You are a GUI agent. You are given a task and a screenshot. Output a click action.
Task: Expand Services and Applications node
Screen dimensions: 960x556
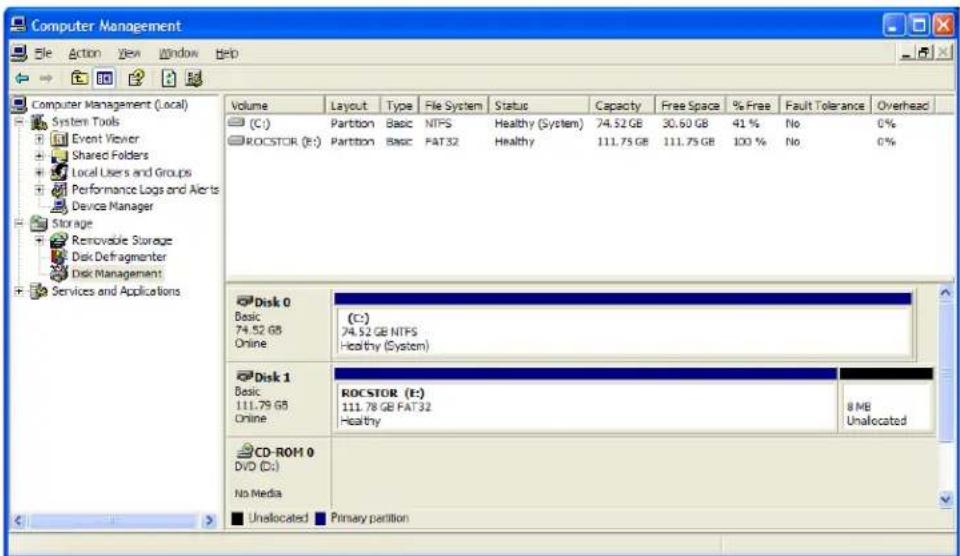click(x=19, y=291)
